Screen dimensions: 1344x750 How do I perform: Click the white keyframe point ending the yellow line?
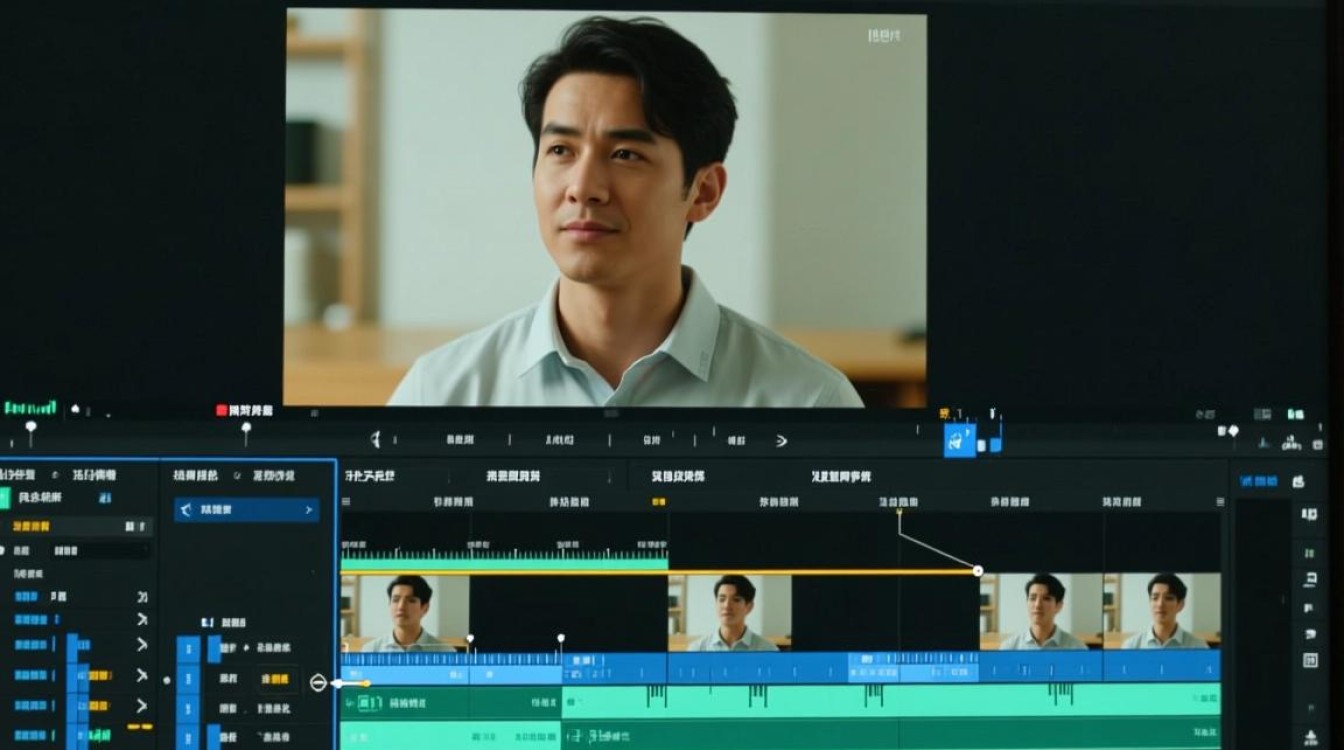click(978, 571)
